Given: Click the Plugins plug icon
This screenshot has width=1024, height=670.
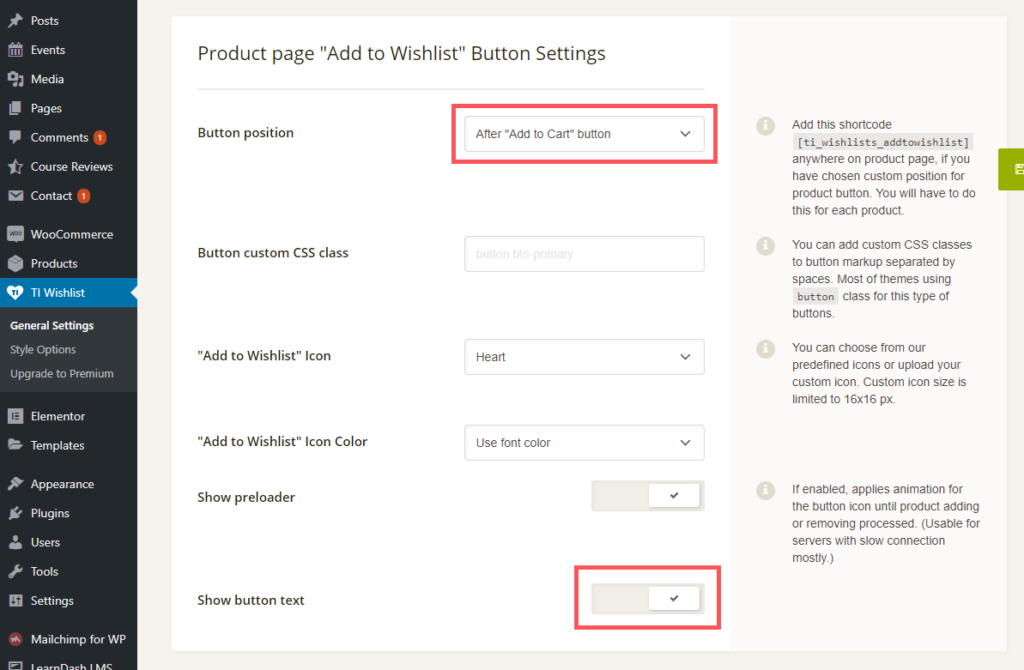Looking at the screenshot, I should click(15, 513).
